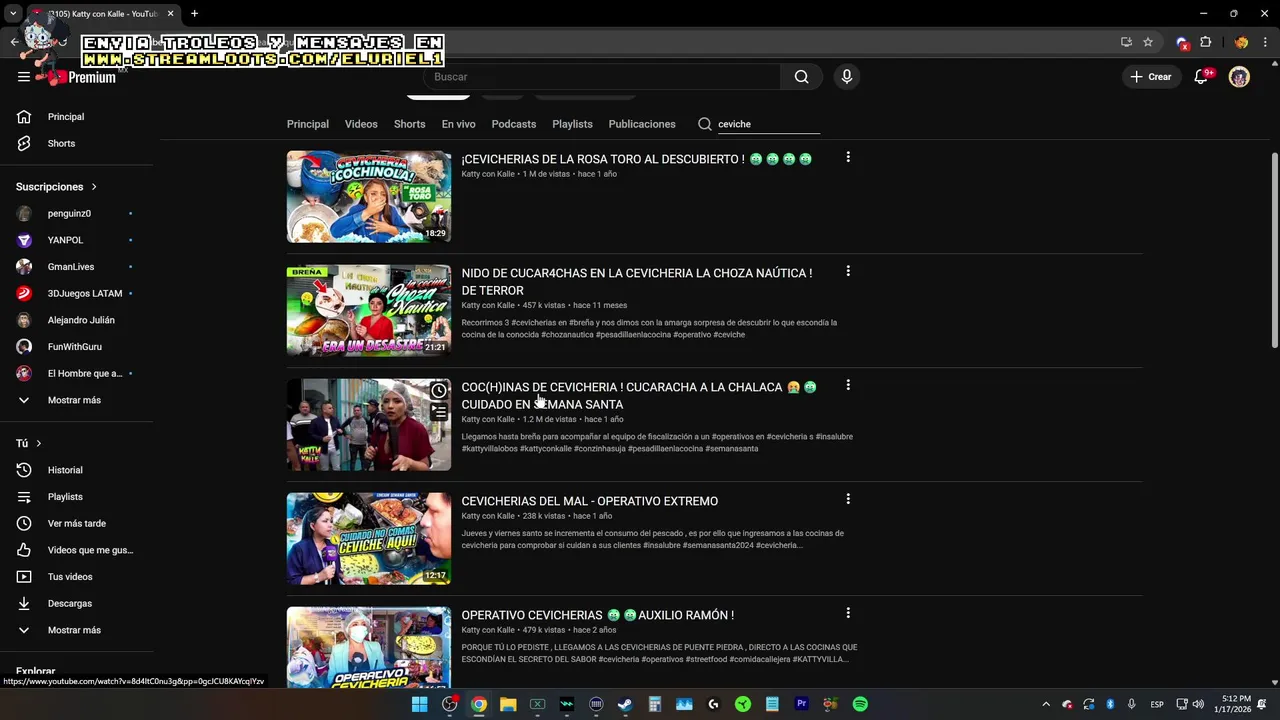Open Chrome three-dot menu
The width and height of the screenshot is (1280, 720).
pyautogui.click(x=1266, y=42)
